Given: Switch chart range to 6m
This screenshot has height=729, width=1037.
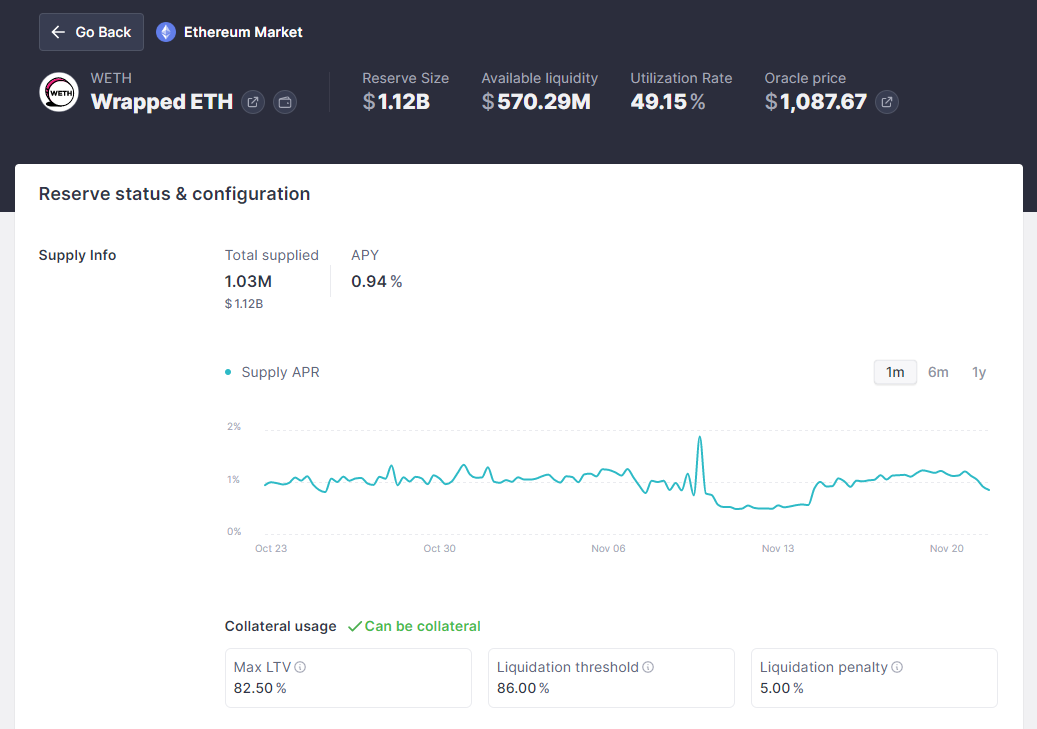Looking at the screenshot, I should (x=938, y=372).
